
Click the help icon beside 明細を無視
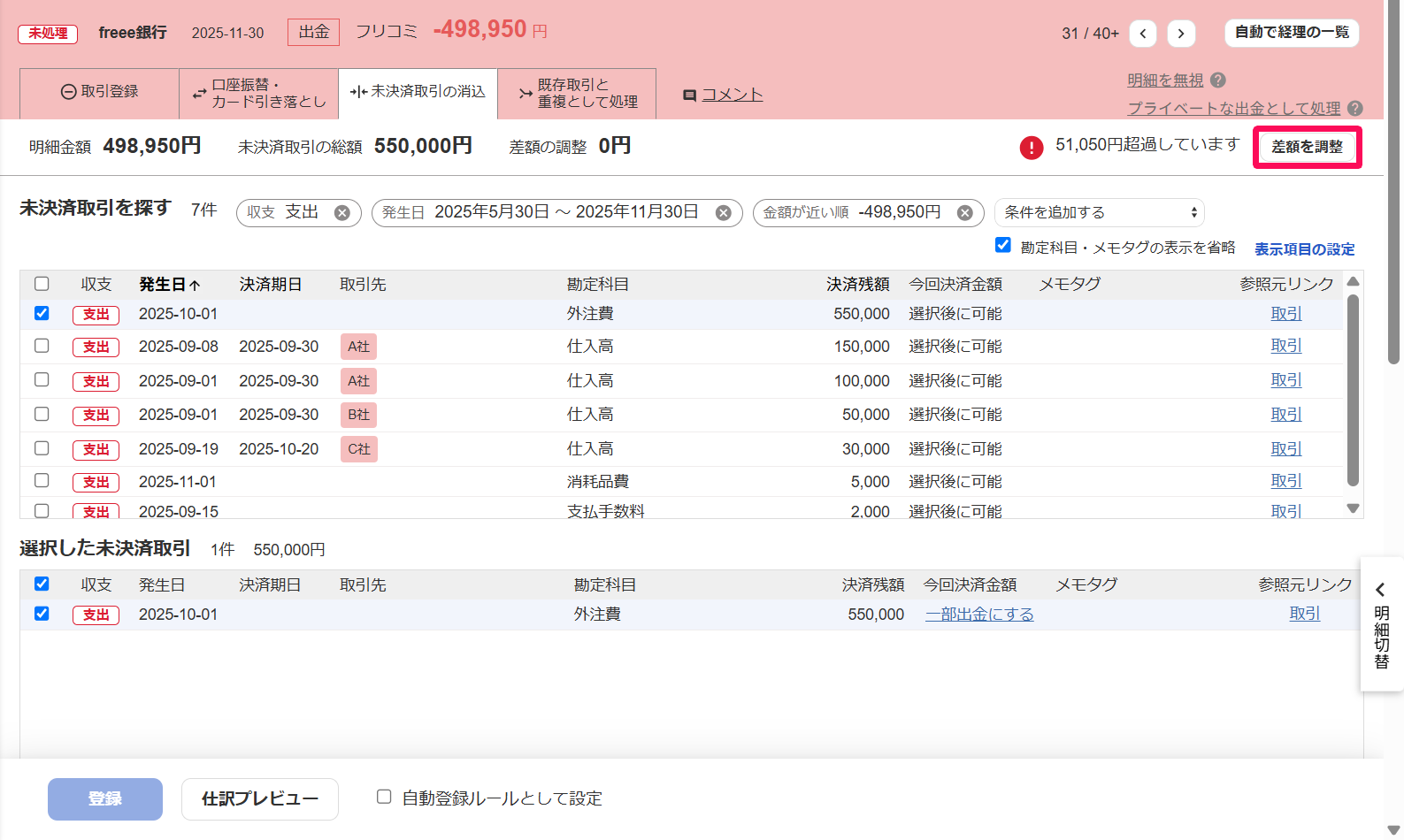(1218, 80)
